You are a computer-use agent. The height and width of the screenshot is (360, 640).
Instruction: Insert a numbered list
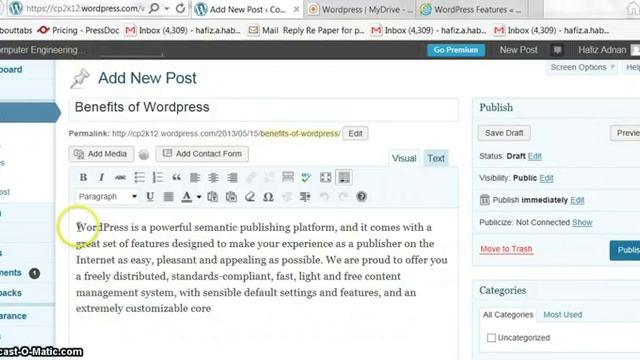pyautogui.click(x=158, y=177)
